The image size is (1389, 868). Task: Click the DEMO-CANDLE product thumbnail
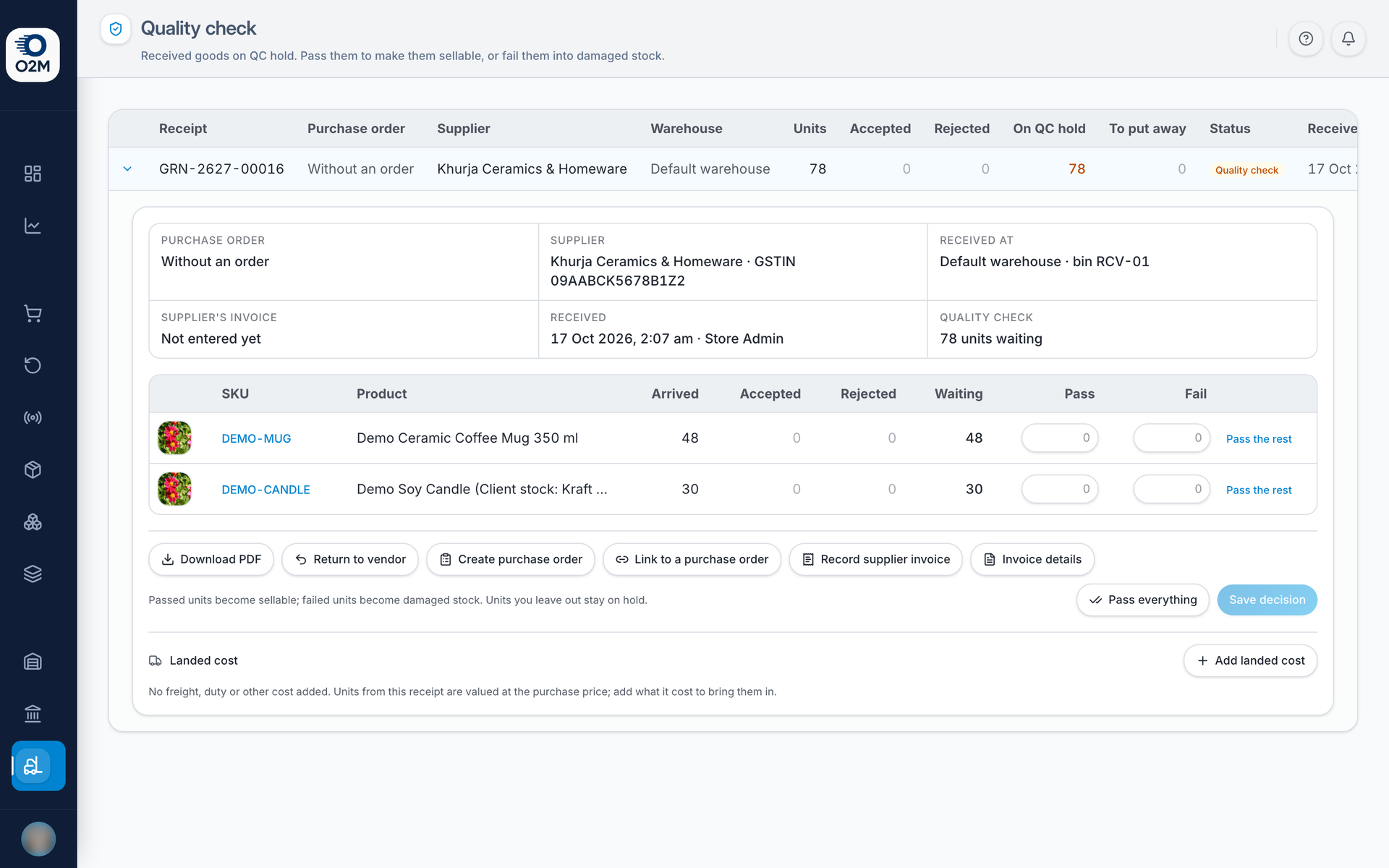[174, 489]
